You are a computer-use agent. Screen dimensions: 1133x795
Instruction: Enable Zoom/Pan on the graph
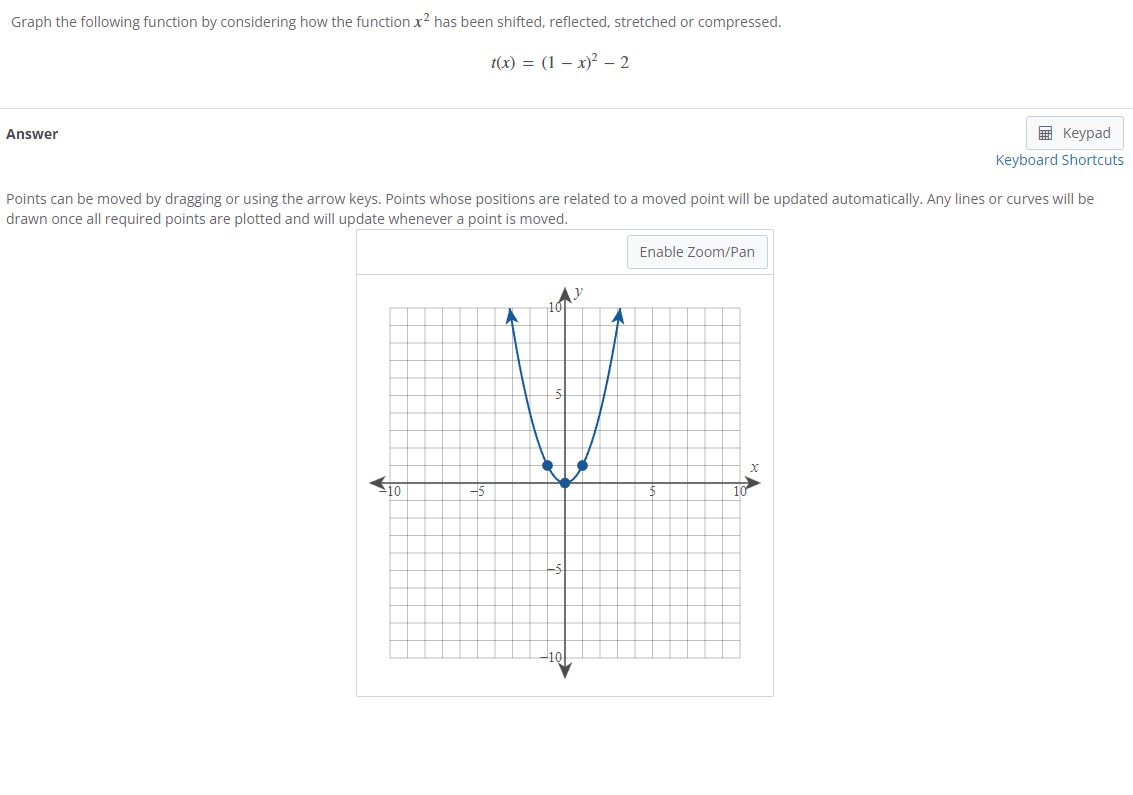click(x=697, y=251)
